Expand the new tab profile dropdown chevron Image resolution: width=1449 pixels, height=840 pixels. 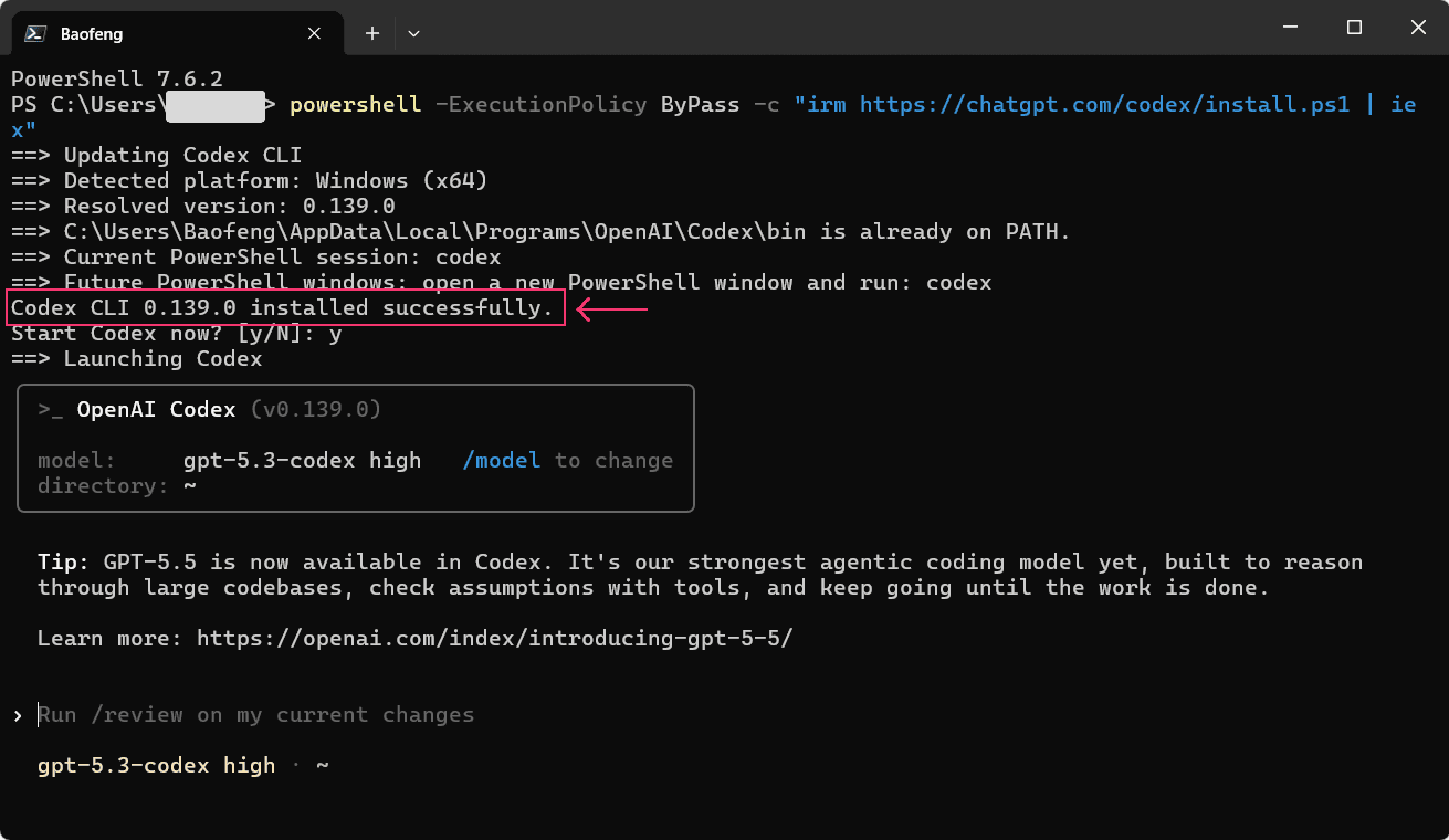(413, 34)
